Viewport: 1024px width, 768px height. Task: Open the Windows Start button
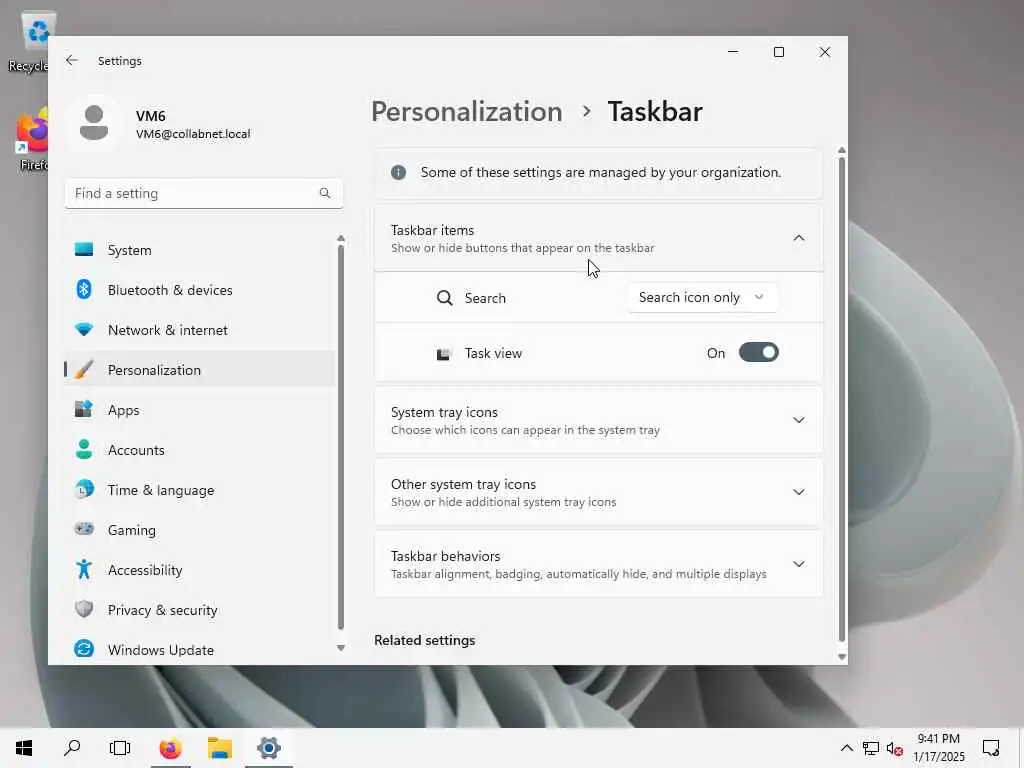point(24,748)
